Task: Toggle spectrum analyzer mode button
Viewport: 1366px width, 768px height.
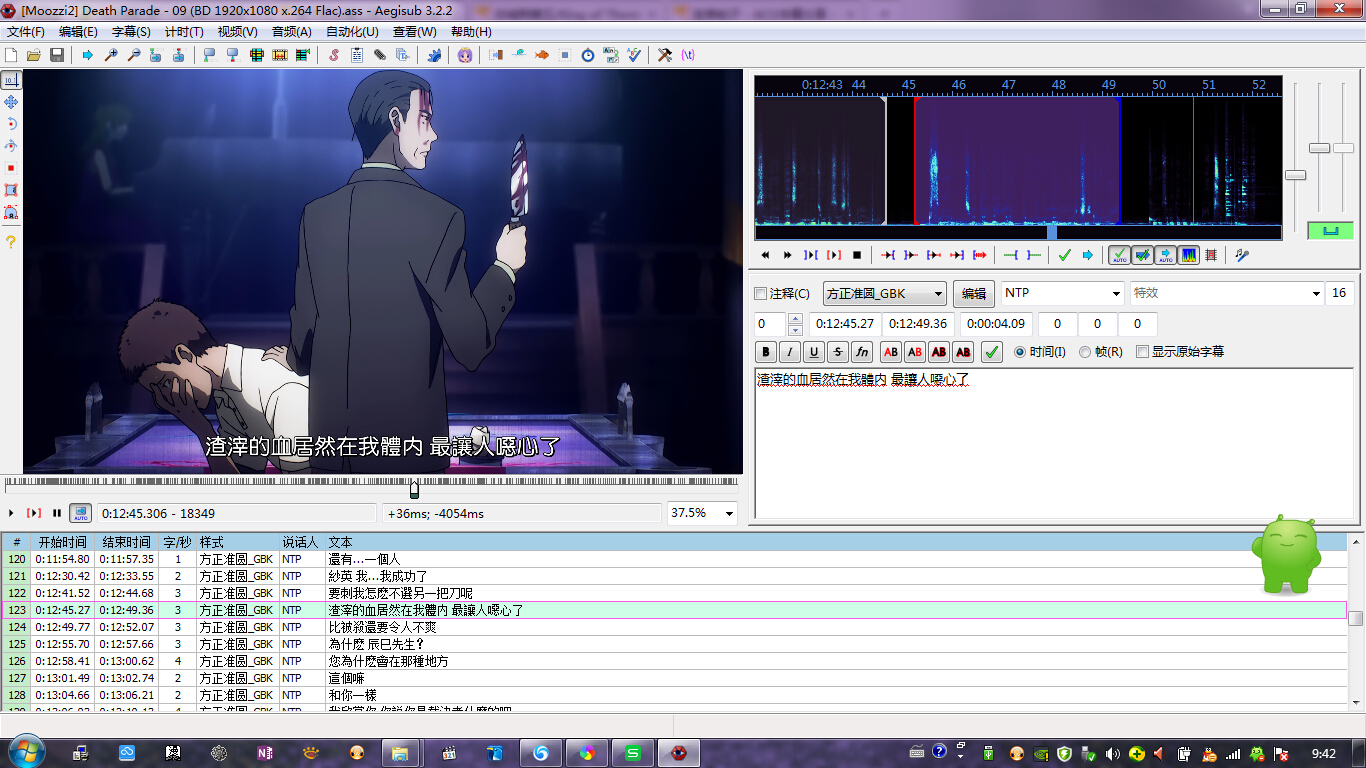Action: [1188, 255]
